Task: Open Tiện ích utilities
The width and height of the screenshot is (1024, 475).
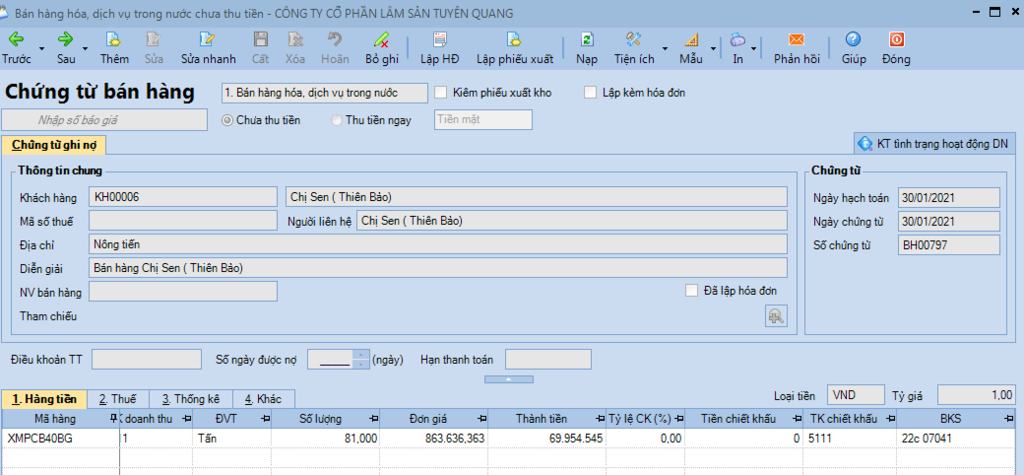Action: point(633,48)
